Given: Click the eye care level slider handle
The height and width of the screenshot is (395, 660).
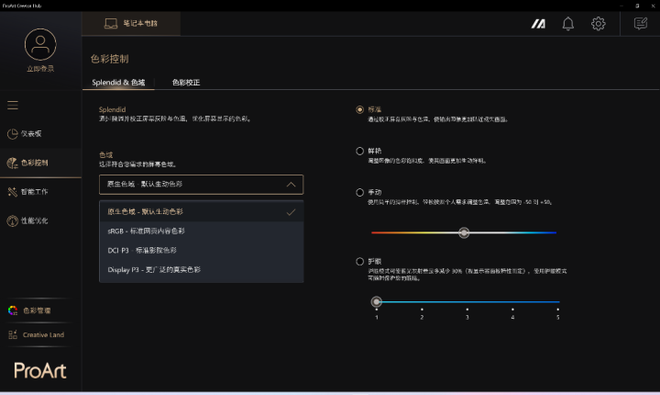Looking at the screenshot, I should pos(376,302).
